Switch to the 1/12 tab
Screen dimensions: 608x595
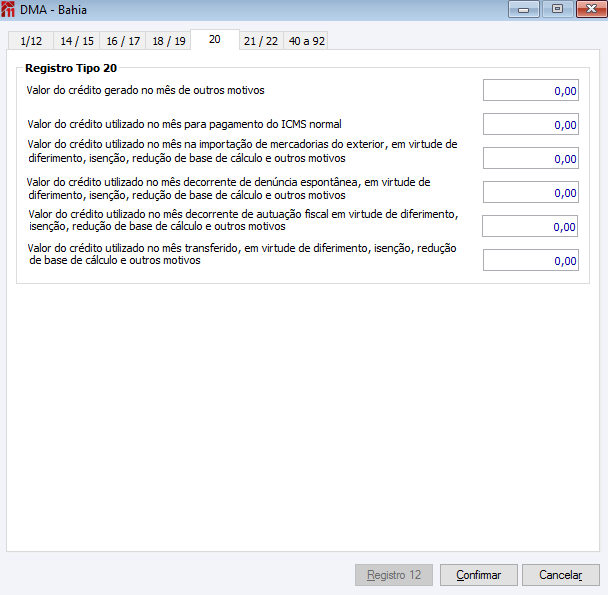[31, 41]
